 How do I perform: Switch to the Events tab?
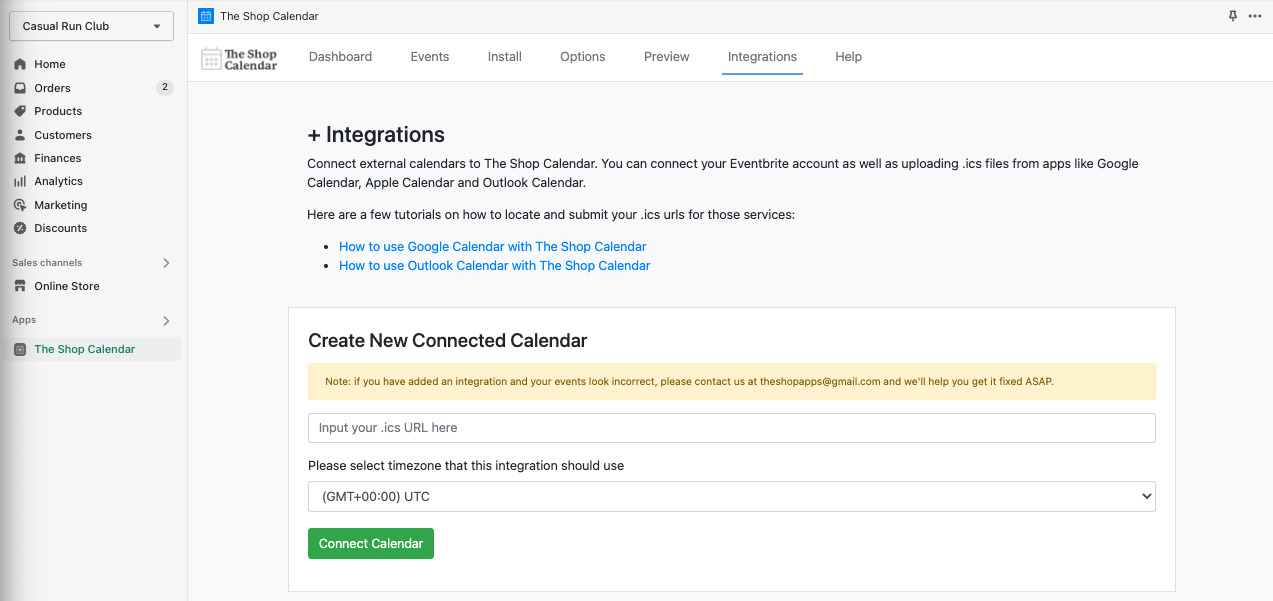430,57
